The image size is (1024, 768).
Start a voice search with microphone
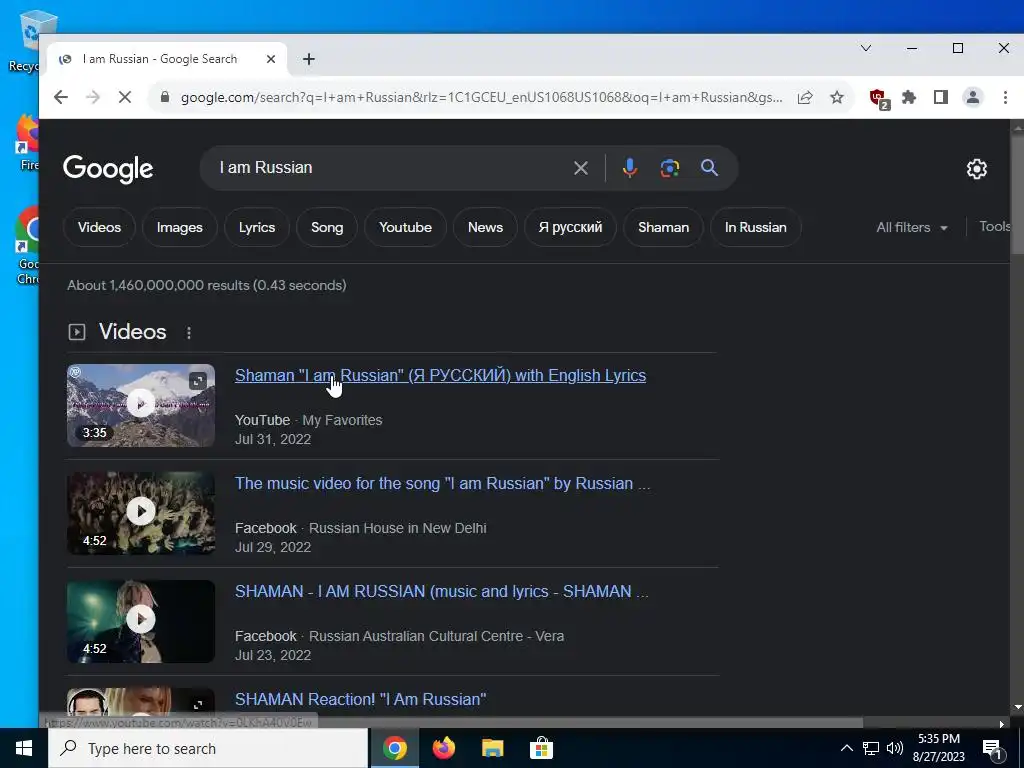(630, 168)
